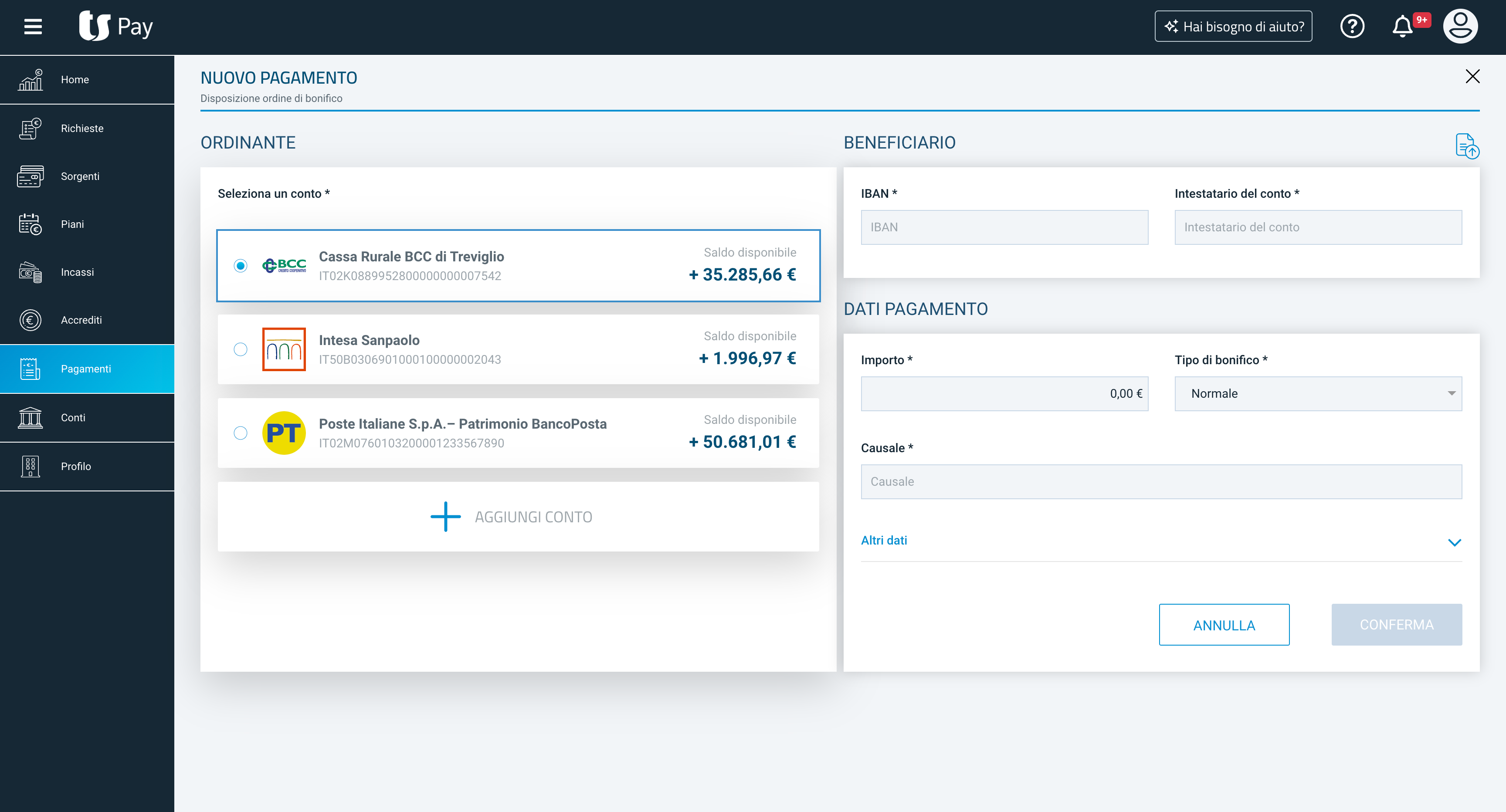Click the plus icon to add account
Image resolution: width=1506 pixels, height=812 pixels.
pyautogui.click(x=445, y=517)
